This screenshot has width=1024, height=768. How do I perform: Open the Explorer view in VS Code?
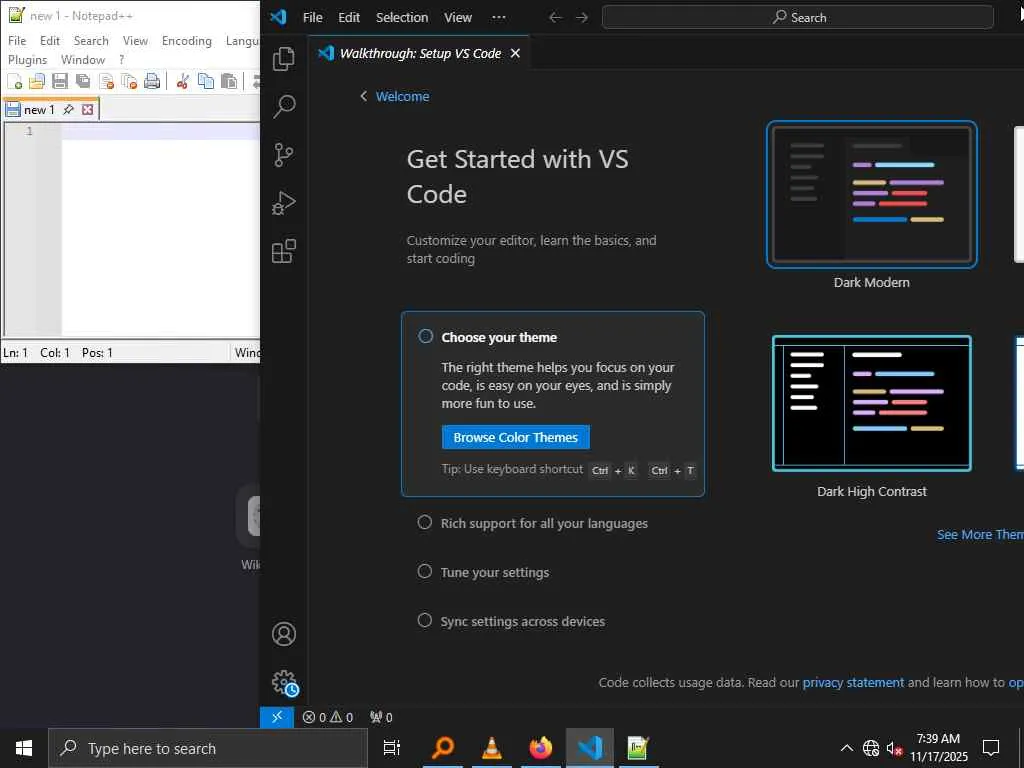(283, 59)
